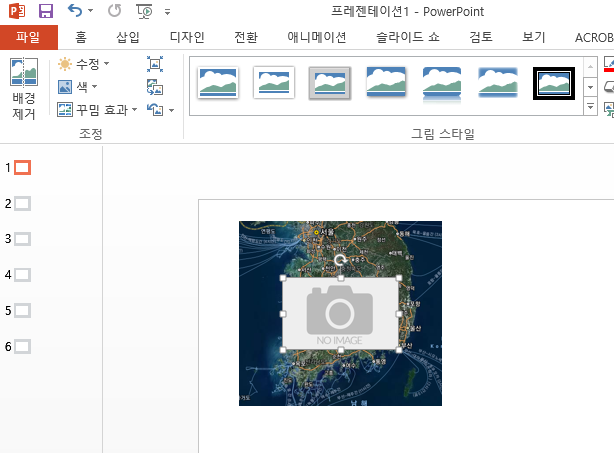Open the 파일 tab
The image size is (614, 453).
(28, 37)
